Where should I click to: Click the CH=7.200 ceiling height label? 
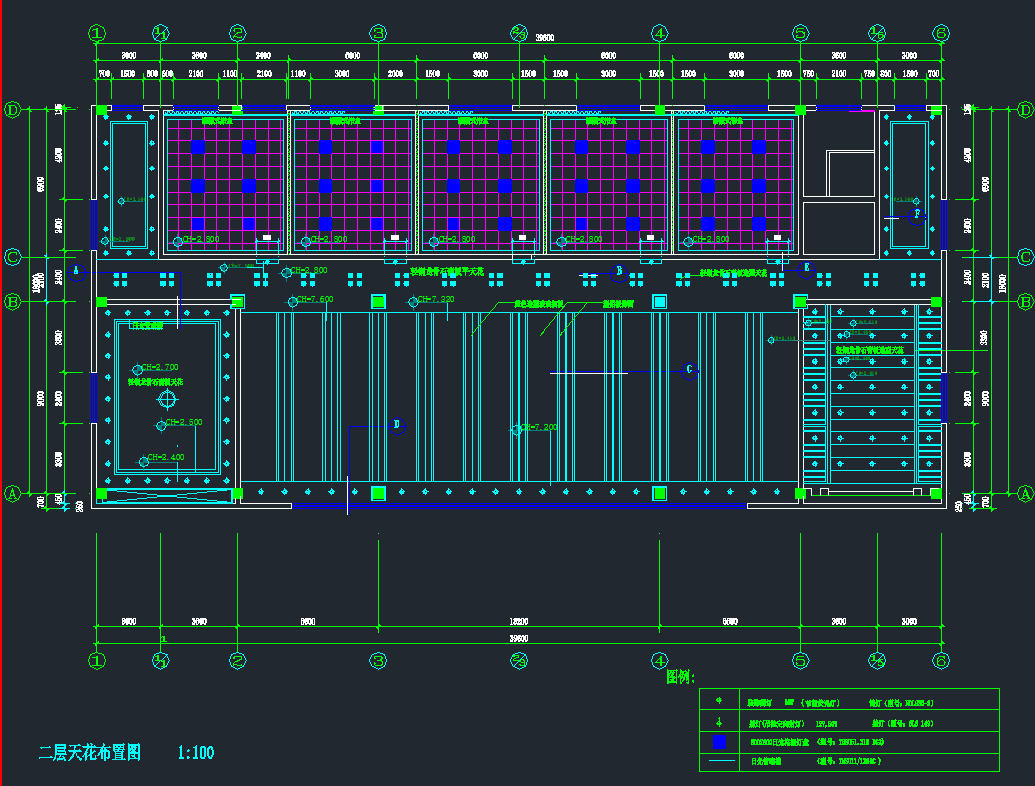[x=536, y=428]
